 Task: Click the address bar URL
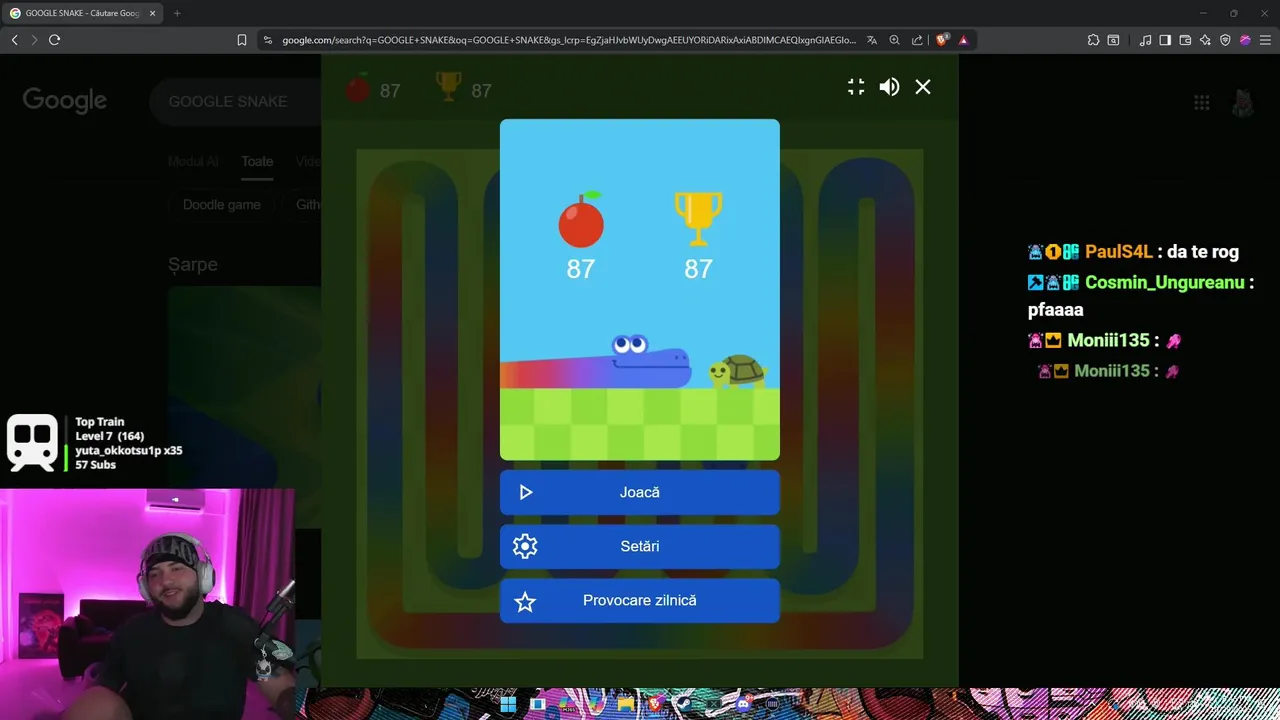569,40
